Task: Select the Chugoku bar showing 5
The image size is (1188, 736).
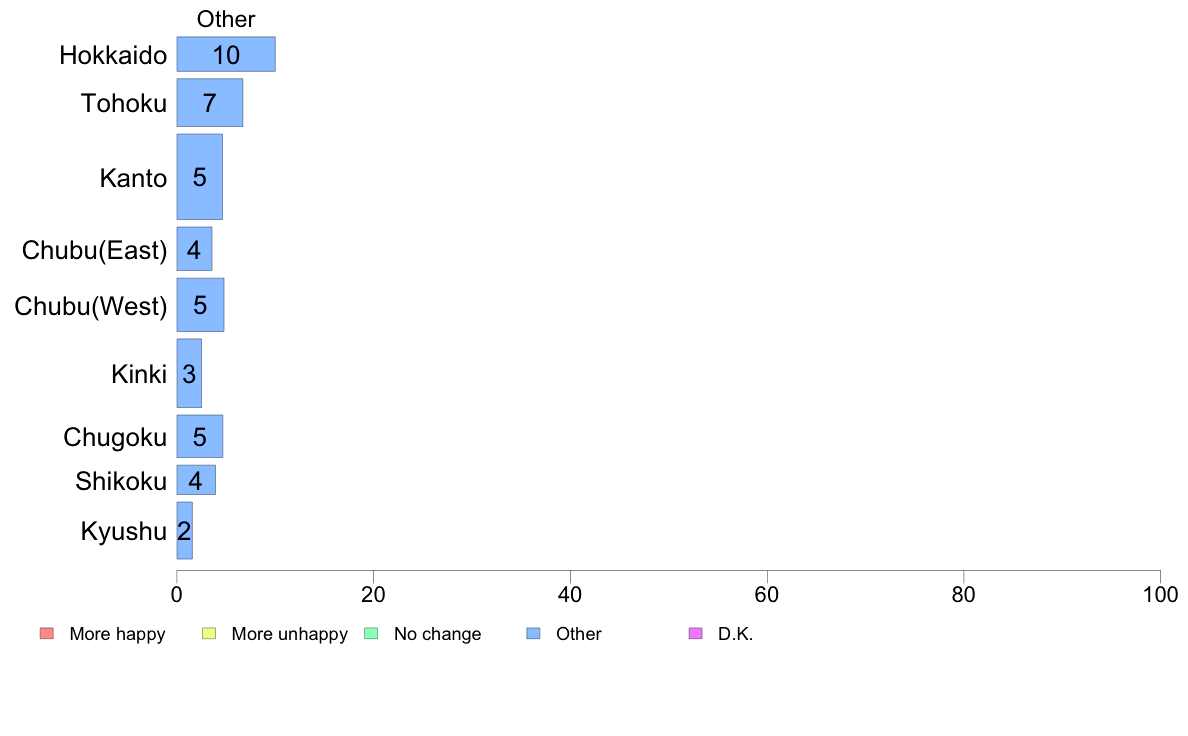Action: [x=200, y=437]
